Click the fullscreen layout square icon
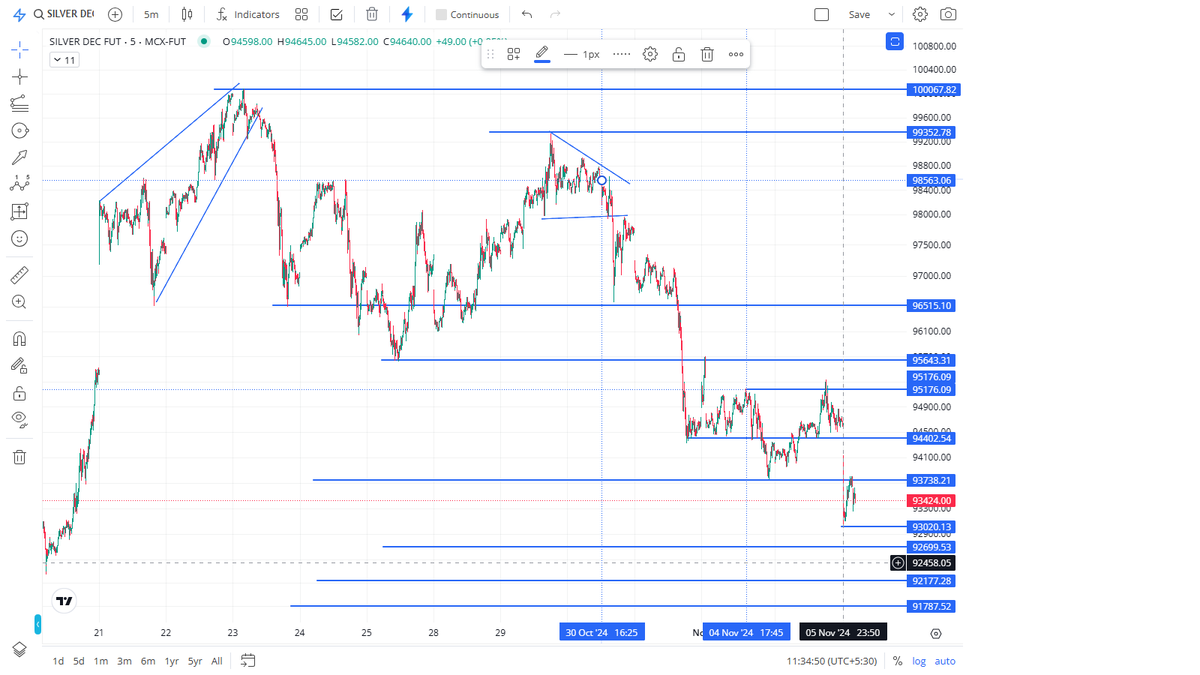Screen dimensions: 1200x675 click(x=822, y=15)
